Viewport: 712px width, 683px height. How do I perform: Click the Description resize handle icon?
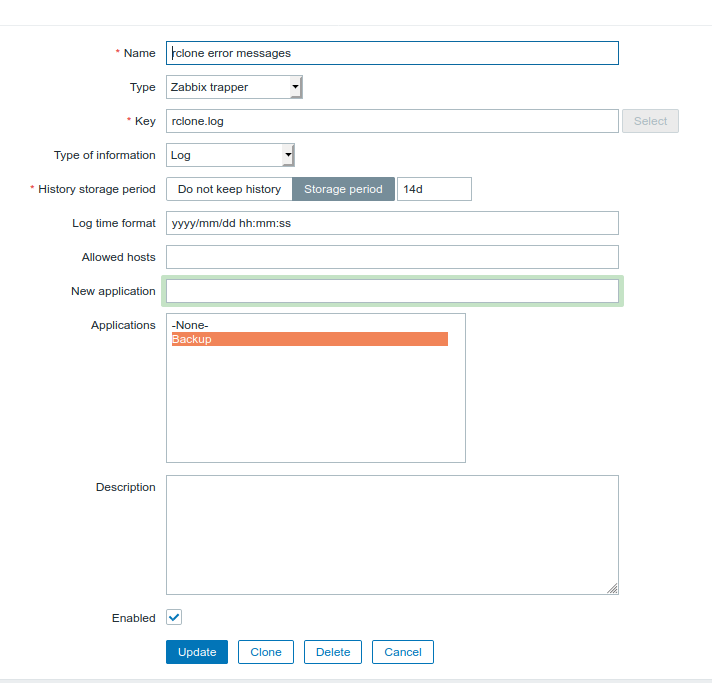pos(612,588)
